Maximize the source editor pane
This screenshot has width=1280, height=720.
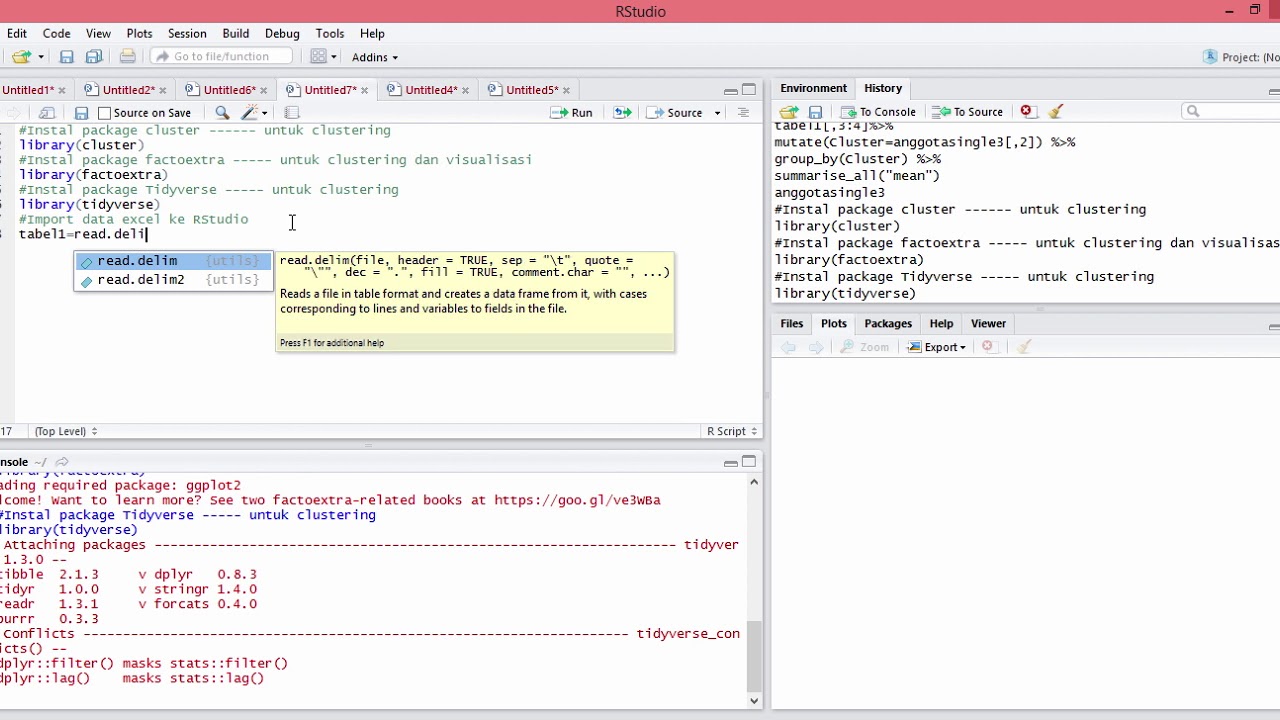[748, 90]
